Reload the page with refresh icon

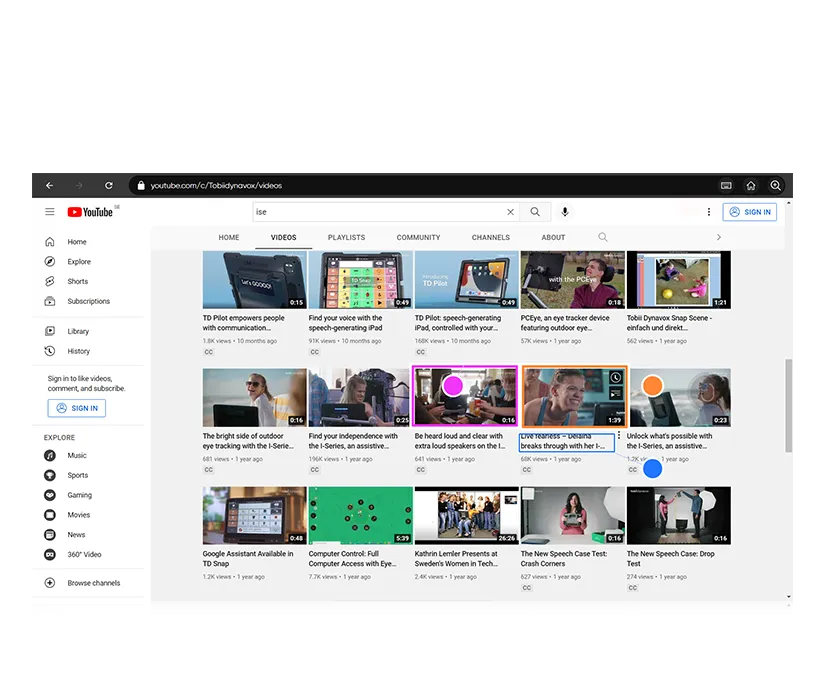coord(108,185)
